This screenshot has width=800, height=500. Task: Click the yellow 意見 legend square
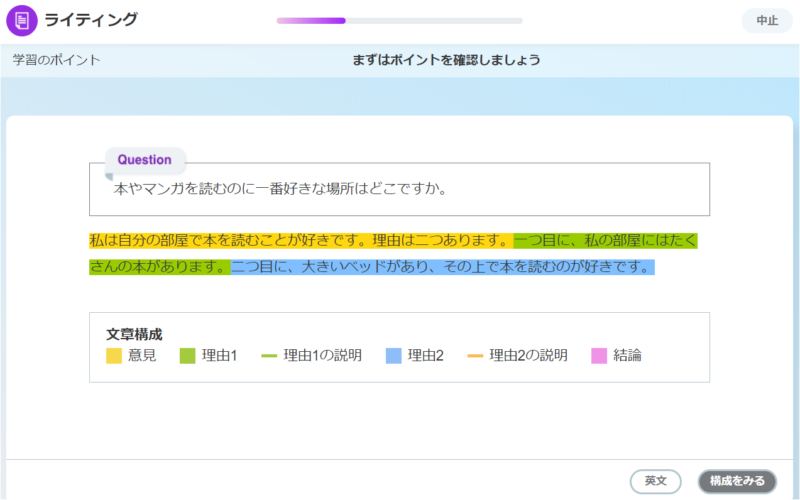pos(114,356)
